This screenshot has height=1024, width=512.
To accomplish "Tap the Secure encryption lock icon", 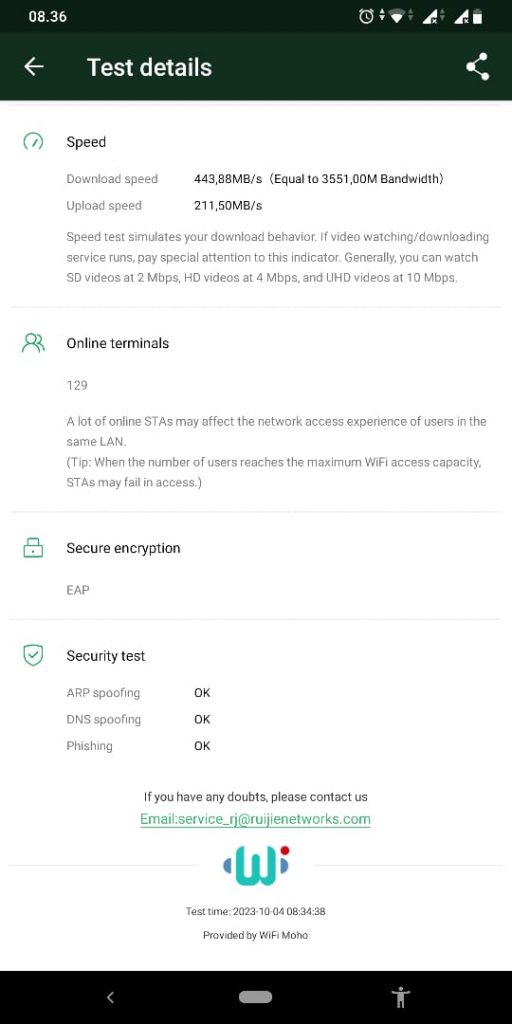I will [x=33, y=548].
